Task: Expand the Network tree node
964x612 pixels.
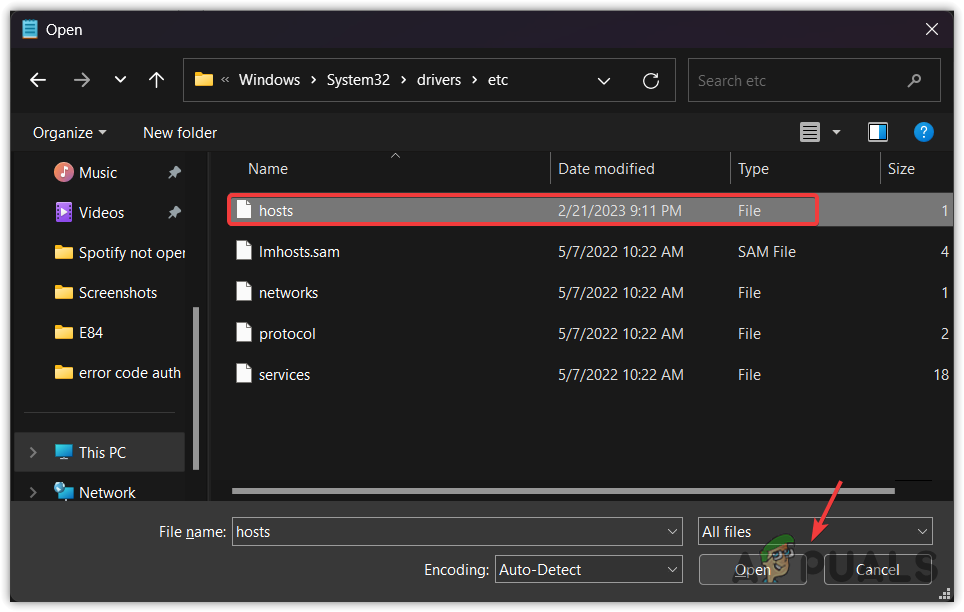Action: pos(33,492)
